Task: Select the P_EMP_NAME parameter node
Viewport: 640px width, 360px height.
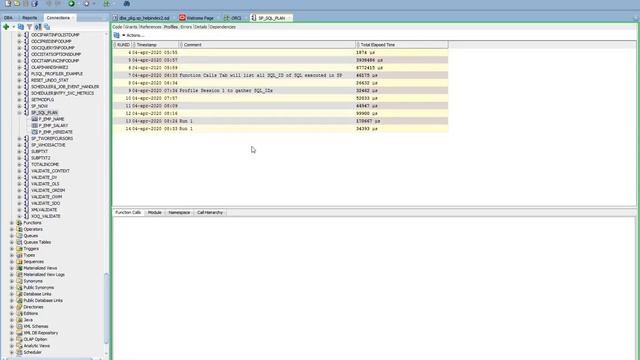Action: coord(51,119)
